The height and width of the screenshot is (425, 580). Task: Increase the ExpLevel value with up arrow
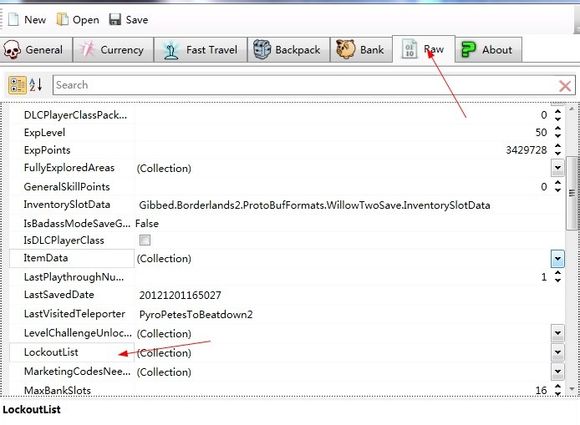coord(557,129)
